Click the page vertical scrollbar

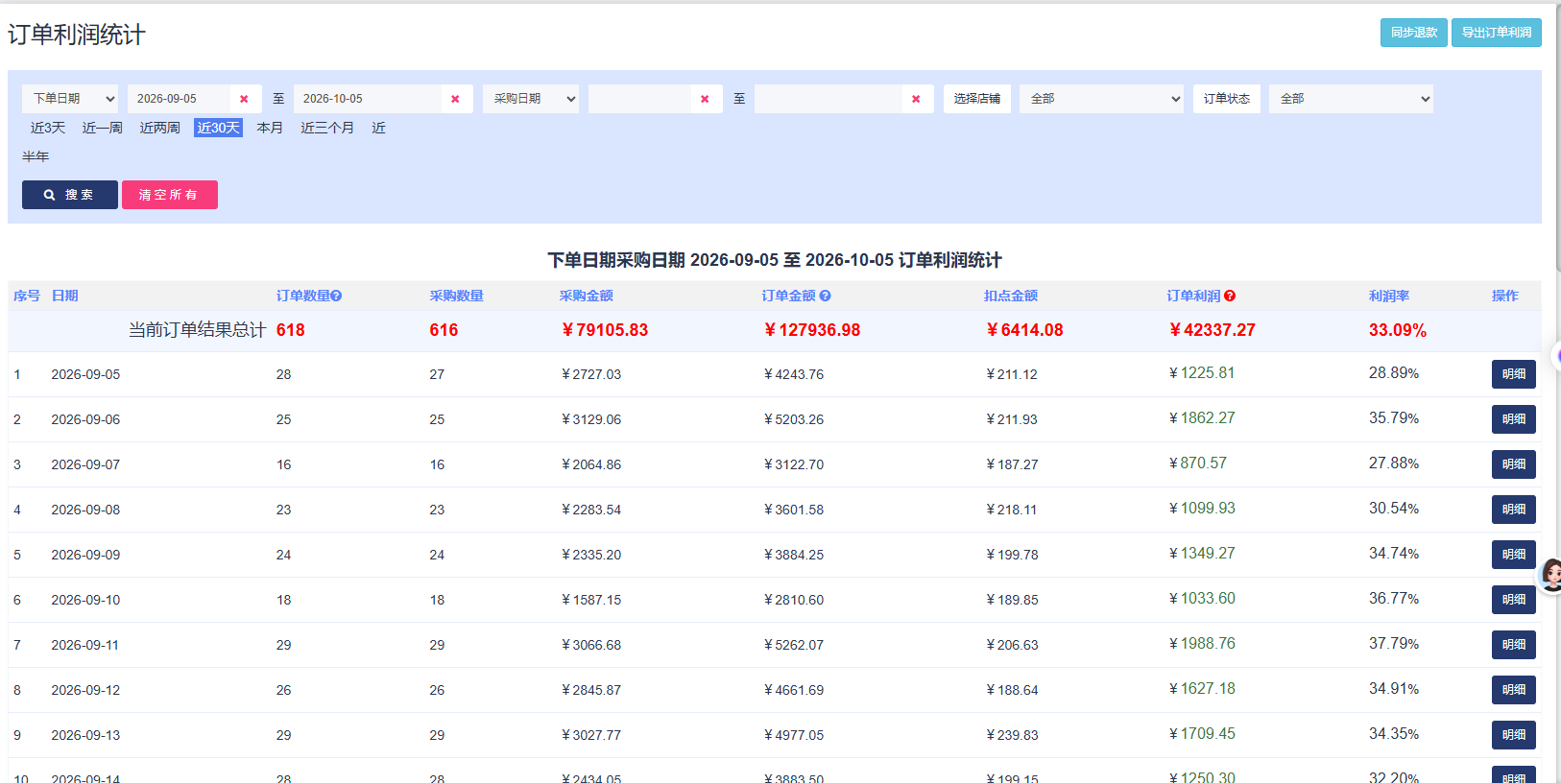1557,137
